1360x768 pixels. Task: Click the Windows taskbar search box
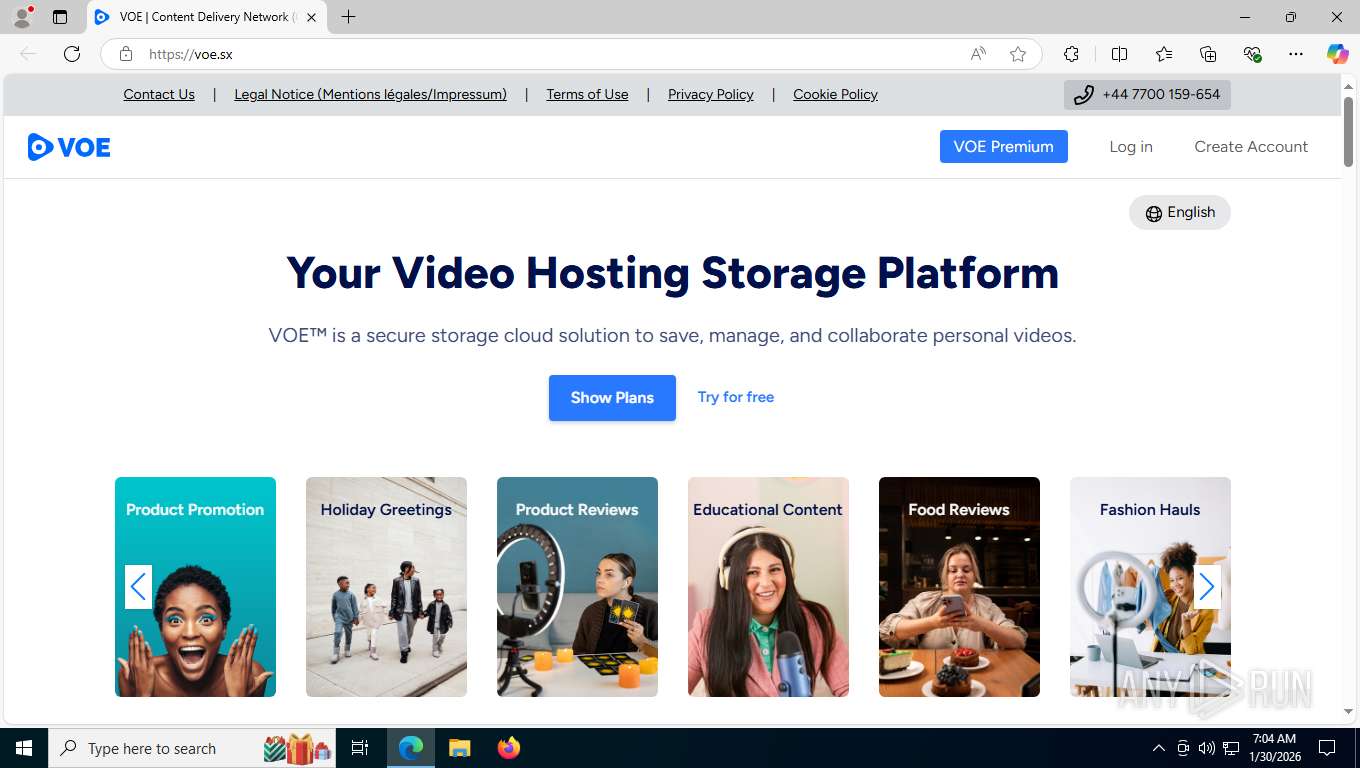tap(194, 748)
